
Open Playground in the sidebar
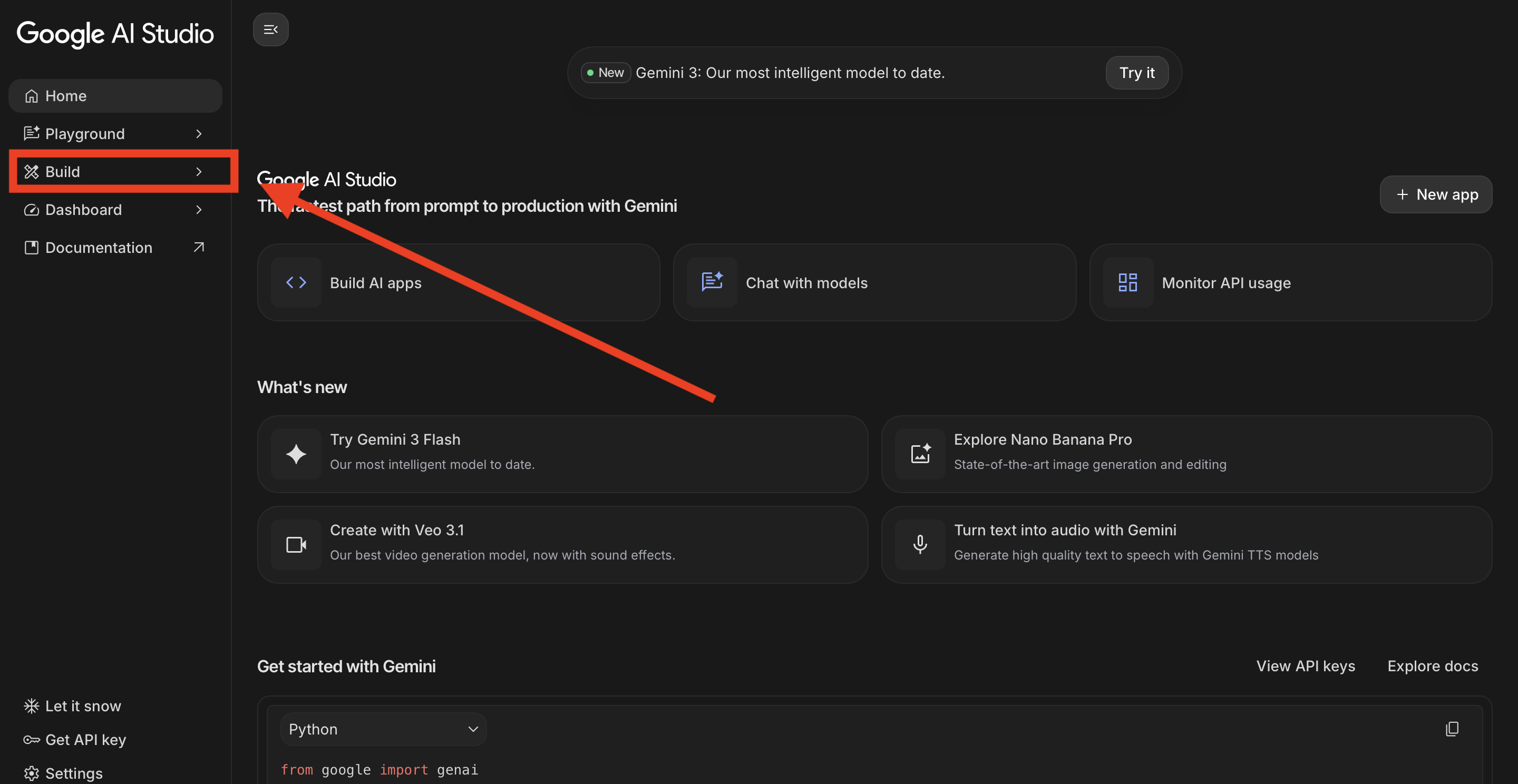tap(115, 134)
